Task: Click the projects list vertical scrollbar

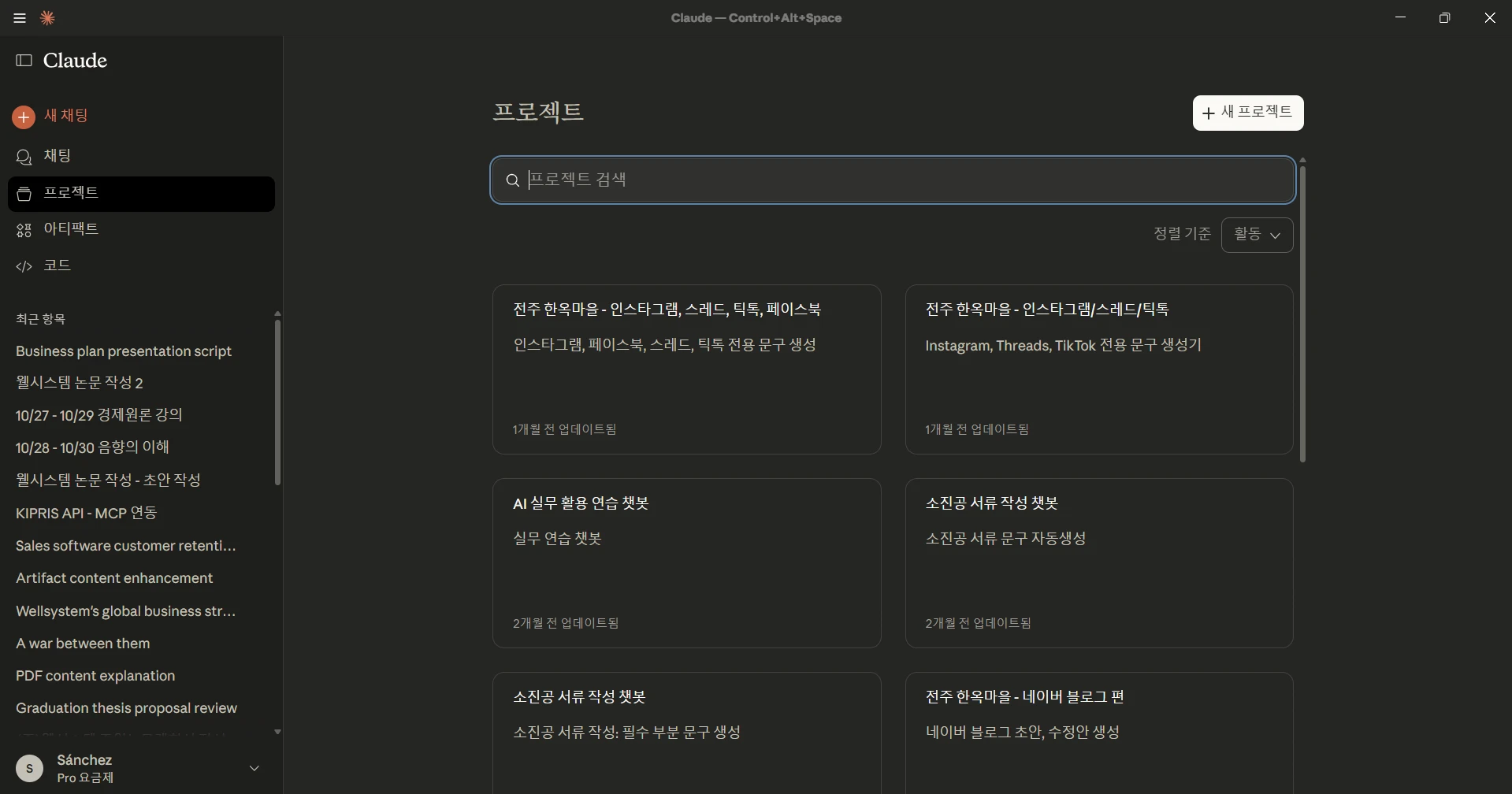Action: click(x=1302, y=315)
